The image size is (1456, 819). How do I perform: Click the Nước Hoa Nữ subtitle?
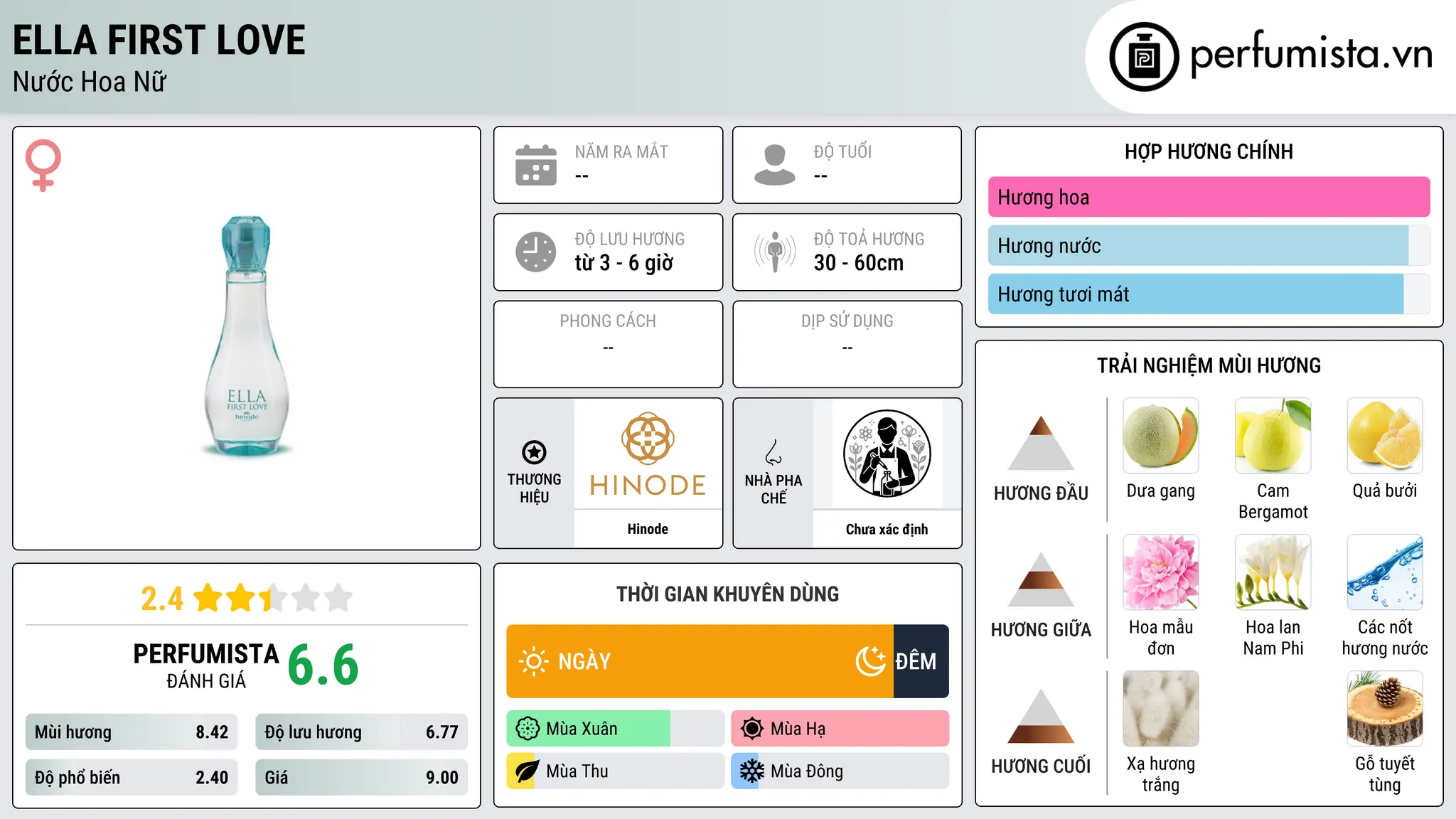(90, 82)
